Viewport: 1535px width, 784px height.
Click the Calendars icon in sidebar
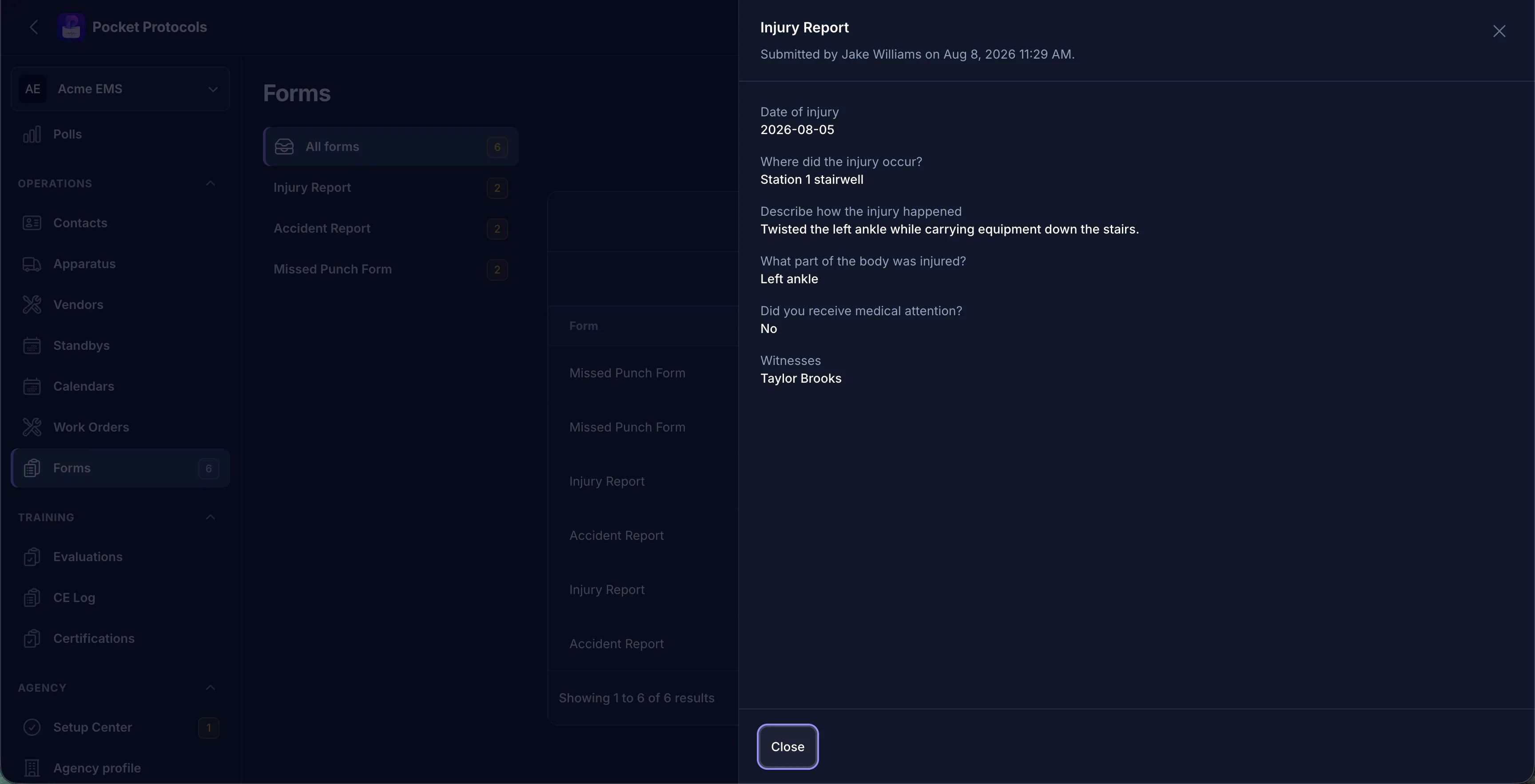click(x=32, y=386)
